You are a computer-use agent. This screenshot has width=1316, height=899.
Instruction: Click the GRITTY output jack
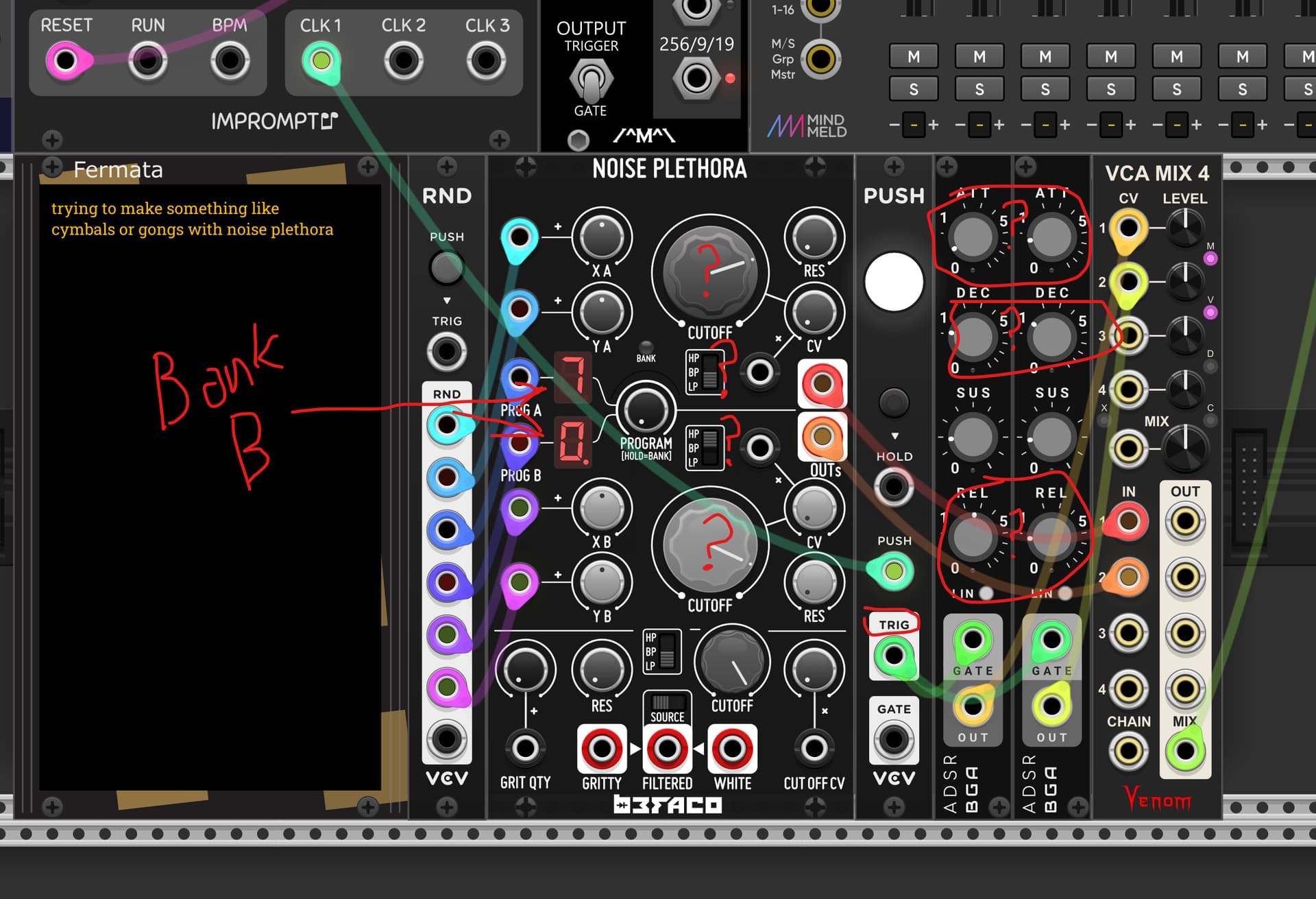tap(601, 749)
